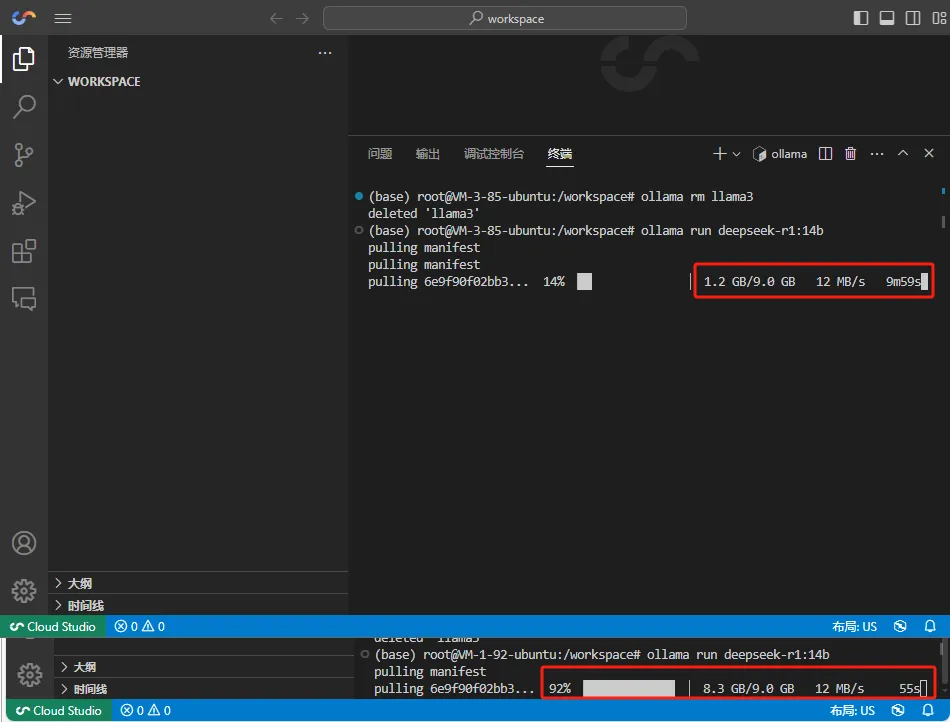
Task: Maximize the panel with the up chevron
Action: pyautogui.click(x=903, y=153)
